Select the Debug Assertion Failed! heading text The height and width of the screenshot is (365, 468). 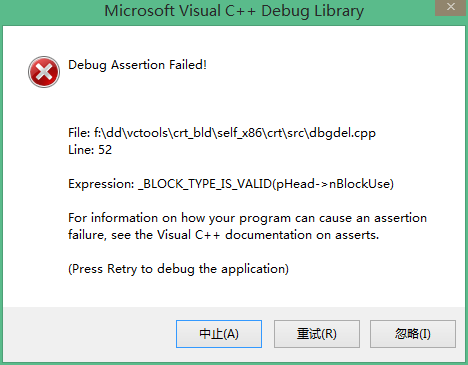click(x=137, y=65)
